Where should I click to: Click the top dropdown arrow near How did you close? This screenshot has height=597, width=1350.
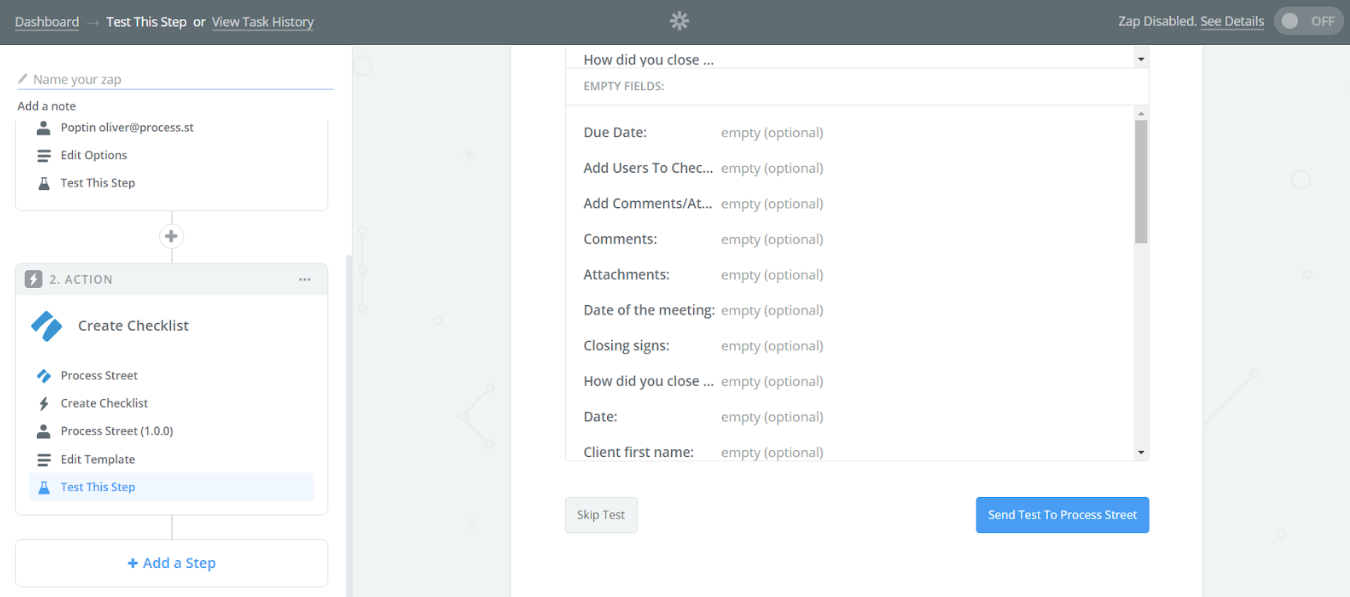(x=1141, y=60)
